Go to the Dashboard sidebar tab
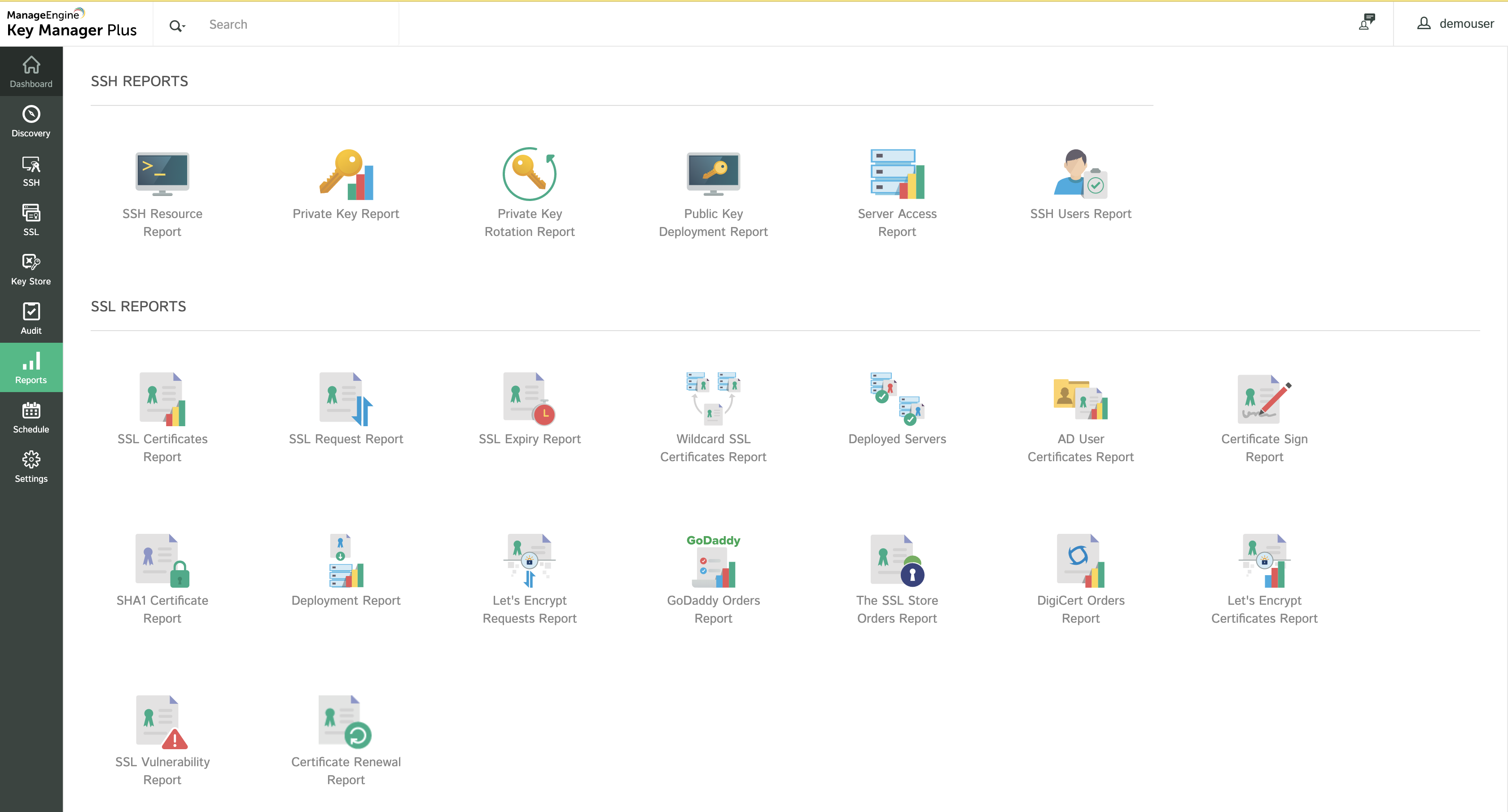 (31, 71)
